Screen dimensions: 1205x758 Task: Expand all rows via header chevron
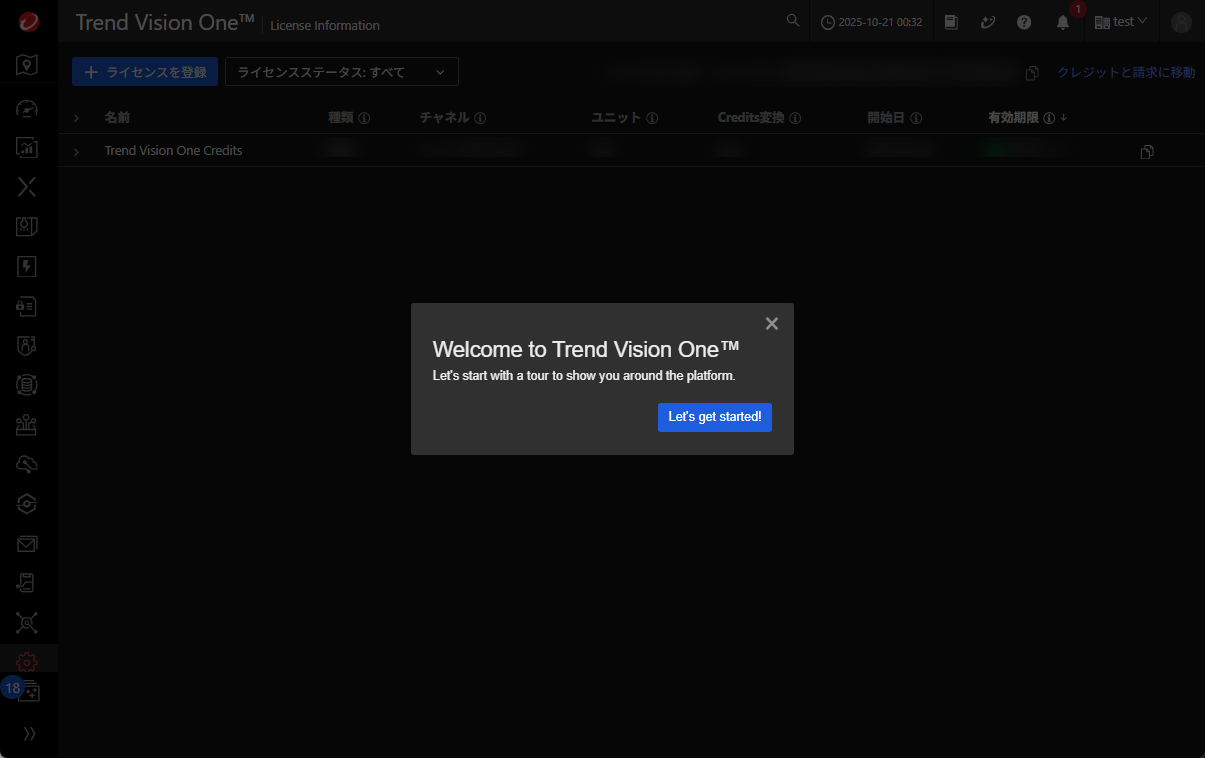tap(76, 118)
